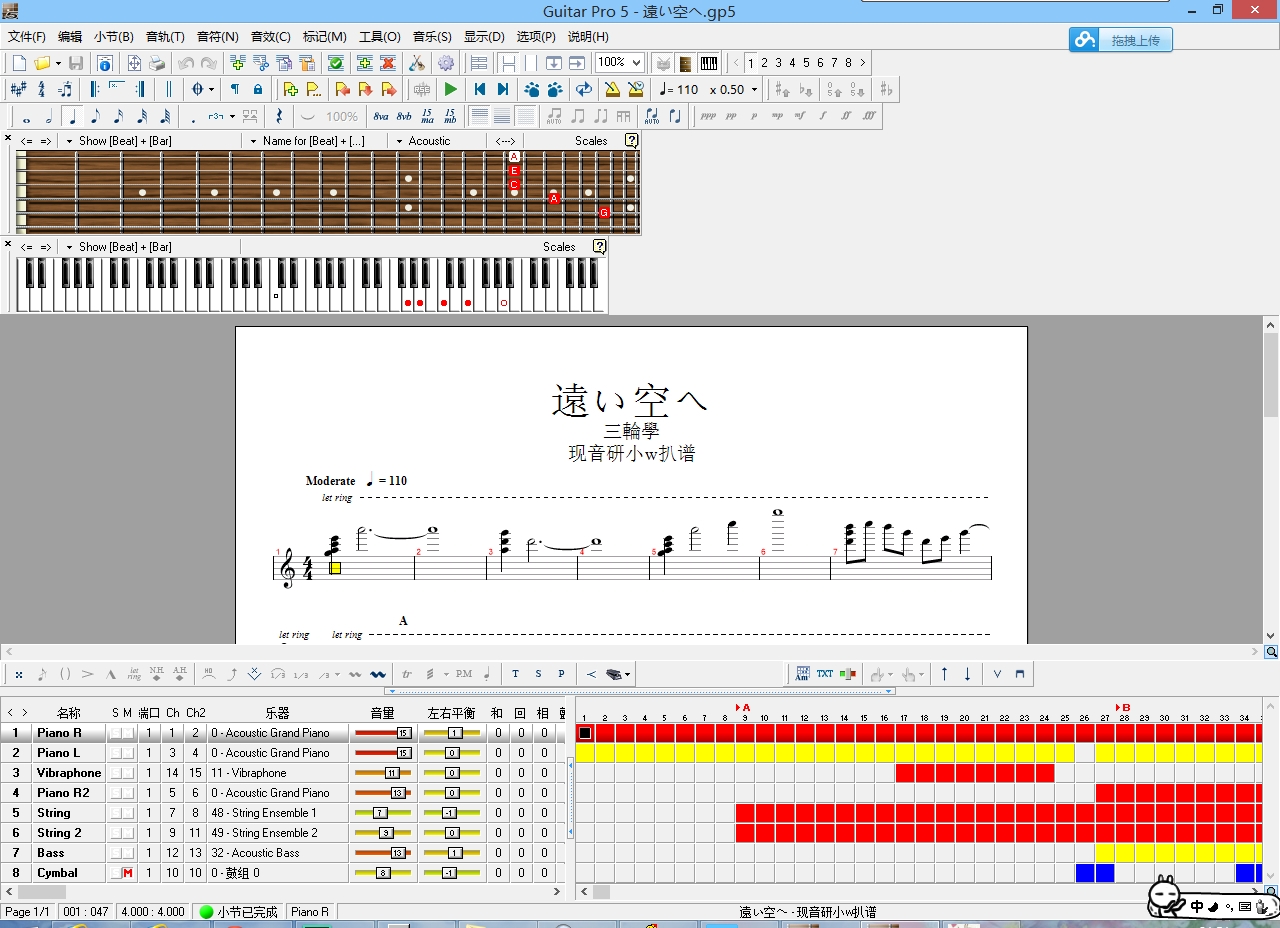This screenshot has height=928, width=1280.
Task: Apply the 8vb octave marking
Action: point(404,116)
